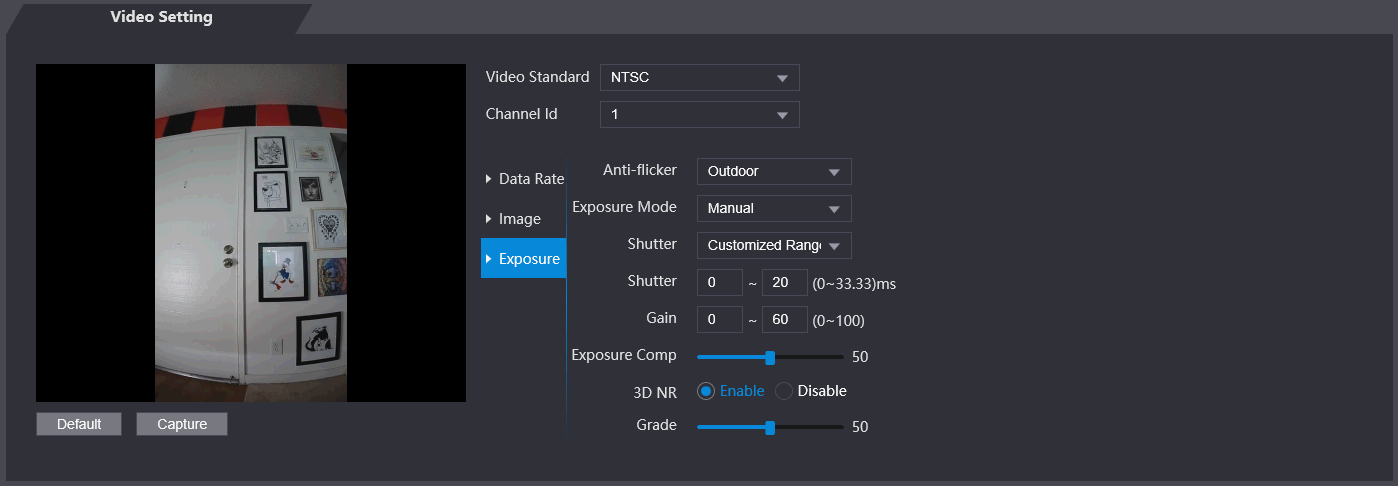Image resolution: width=1398 pixels, height=486 pixels.
Task: Click the Exposure Comp slider handle
Action: tap(770, 357)
